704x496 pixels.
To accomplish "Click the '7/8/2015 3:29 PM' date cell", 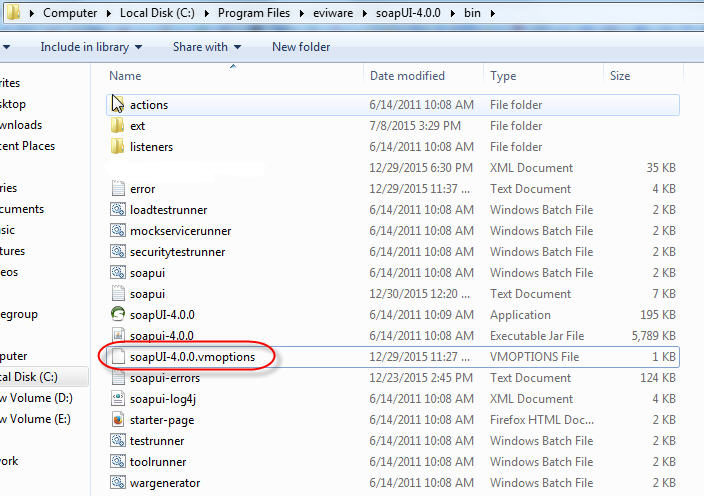I will [x=415, y=126].
